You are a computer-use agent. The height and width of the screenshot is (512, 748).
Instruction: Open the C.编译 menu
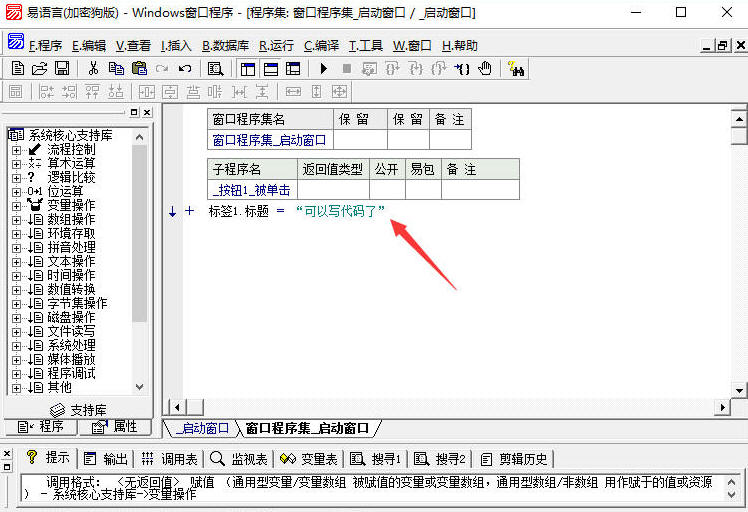pos(322,46)
